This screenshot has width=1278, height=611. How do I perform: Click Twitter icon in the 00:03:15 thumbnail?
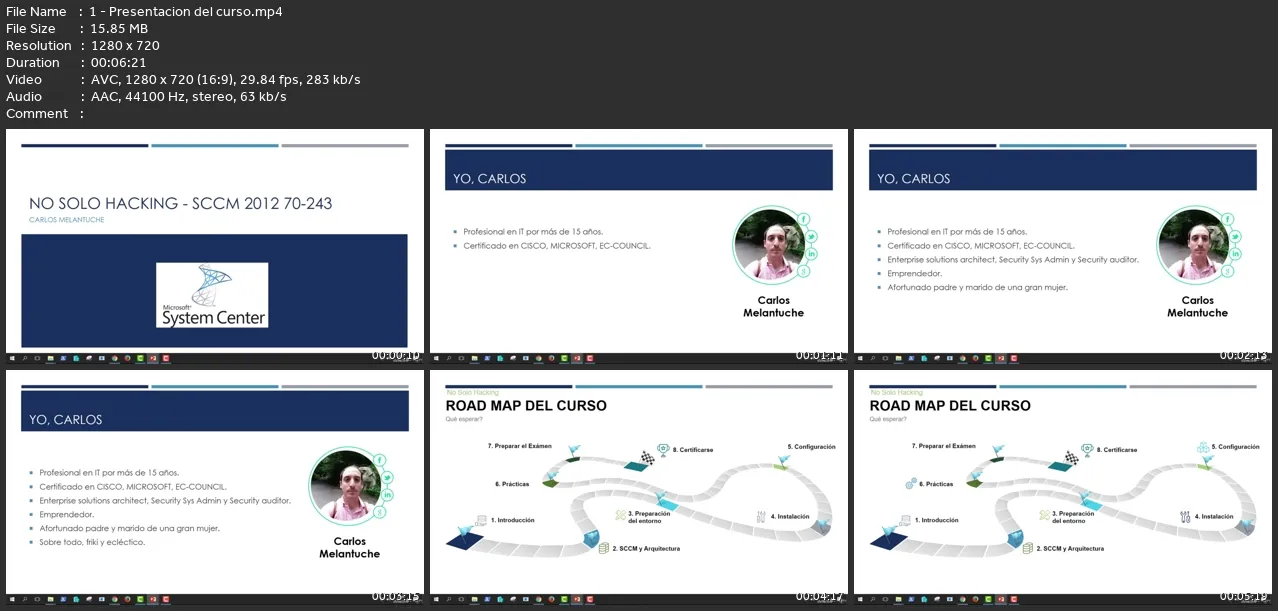click(387, 478)
